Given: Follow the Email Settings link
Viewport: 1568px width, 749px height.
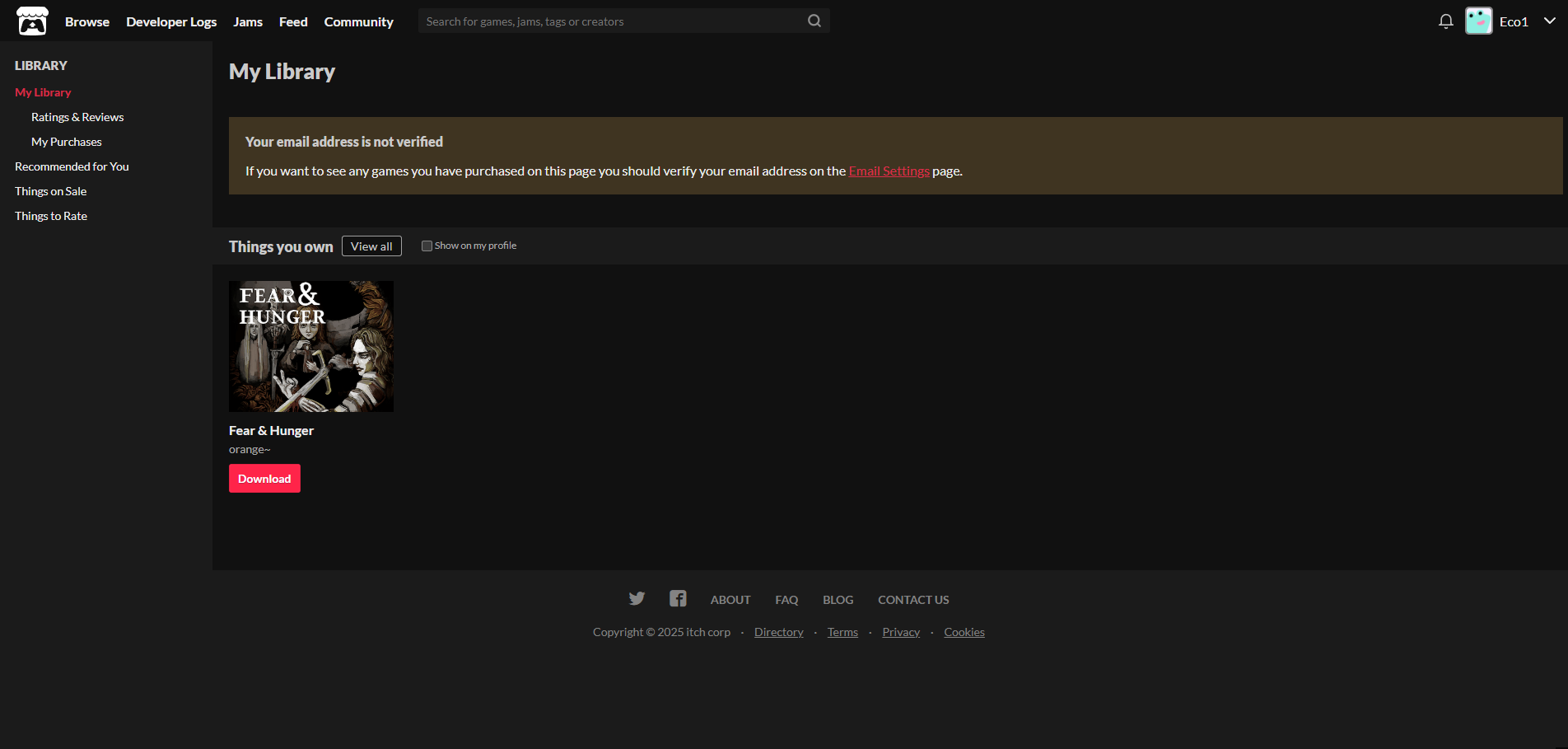Looking at the screenshot, I should pyautogui.click(x=889, y=171).
